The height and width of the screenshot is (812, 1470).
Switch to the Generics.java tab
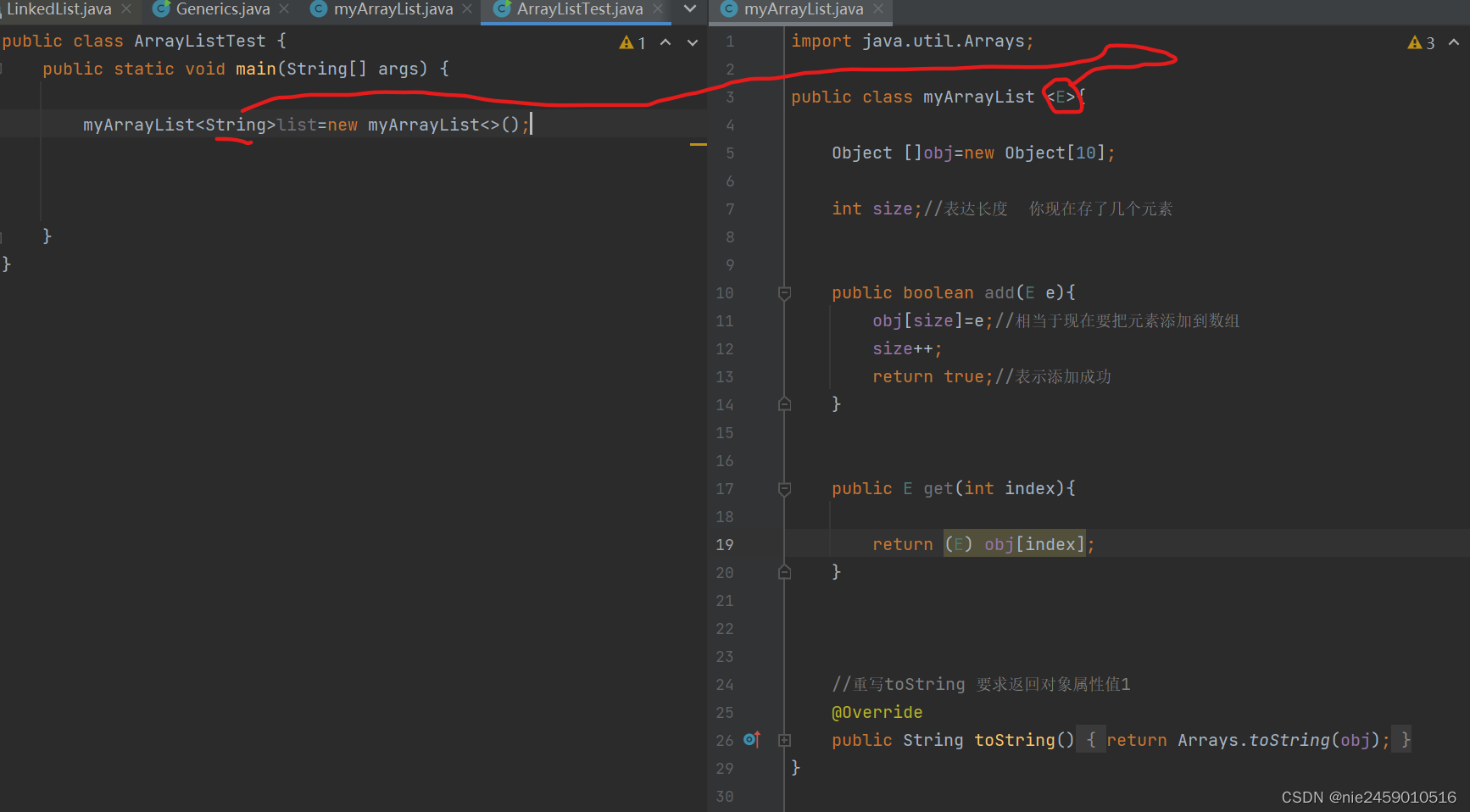pos(222,9)
